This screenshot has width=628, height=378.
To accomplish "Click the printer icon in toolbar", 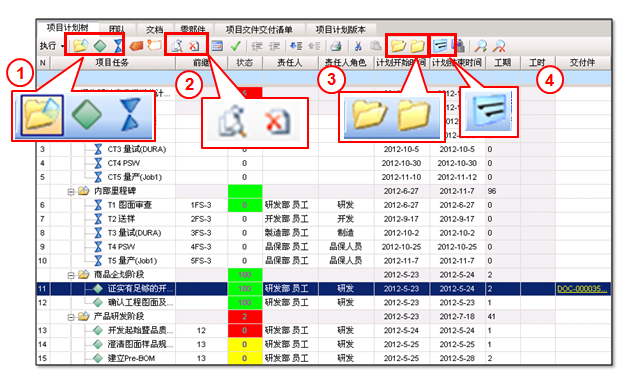I will 336,46.
